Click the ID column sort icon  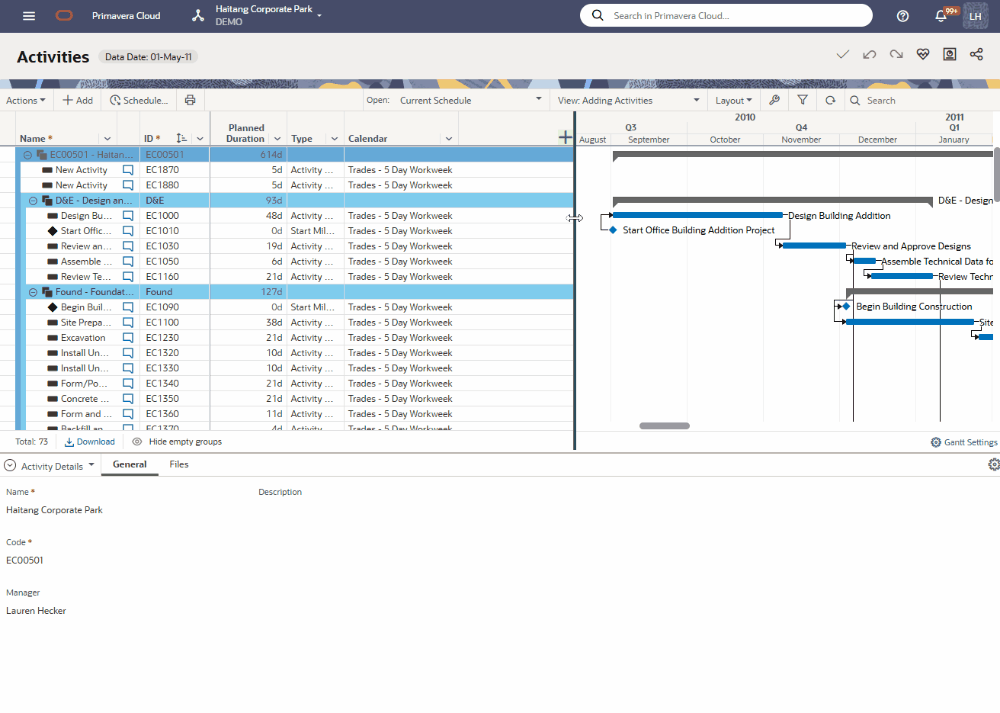(x=182, y=138)
